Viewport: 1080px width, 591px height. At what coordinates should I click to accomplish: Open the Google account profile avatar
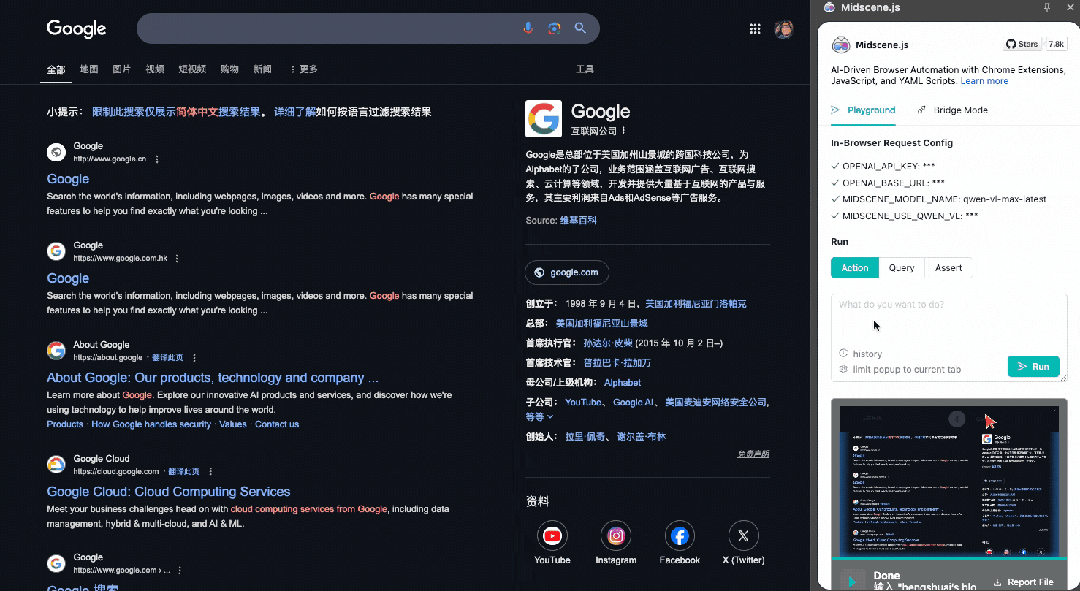point(783,29)
